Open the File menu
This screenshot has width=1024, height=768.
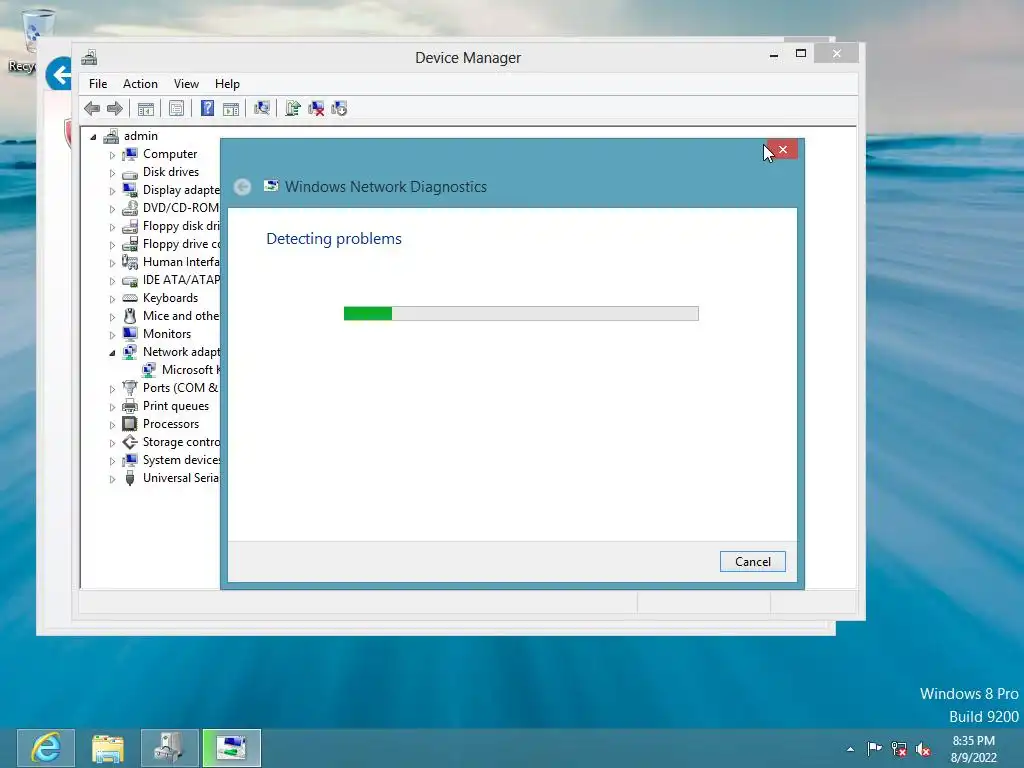[98, 84]
